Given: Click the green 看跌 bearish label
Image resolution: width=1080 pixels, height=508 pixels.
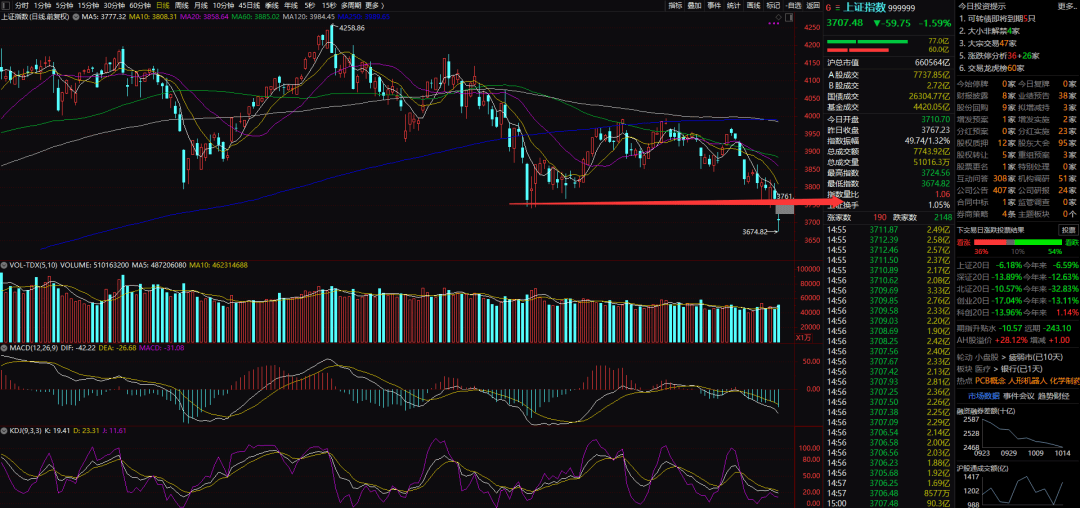Looking at the screenshot, I should (x=1070, y=242).
